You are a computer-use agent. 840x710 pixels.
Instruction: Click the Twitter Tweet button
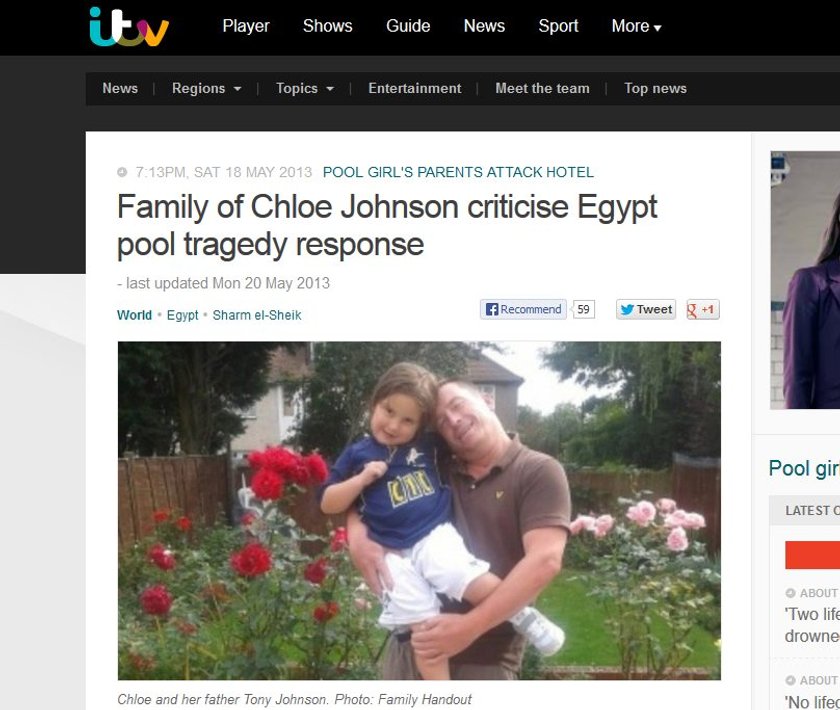646,309
